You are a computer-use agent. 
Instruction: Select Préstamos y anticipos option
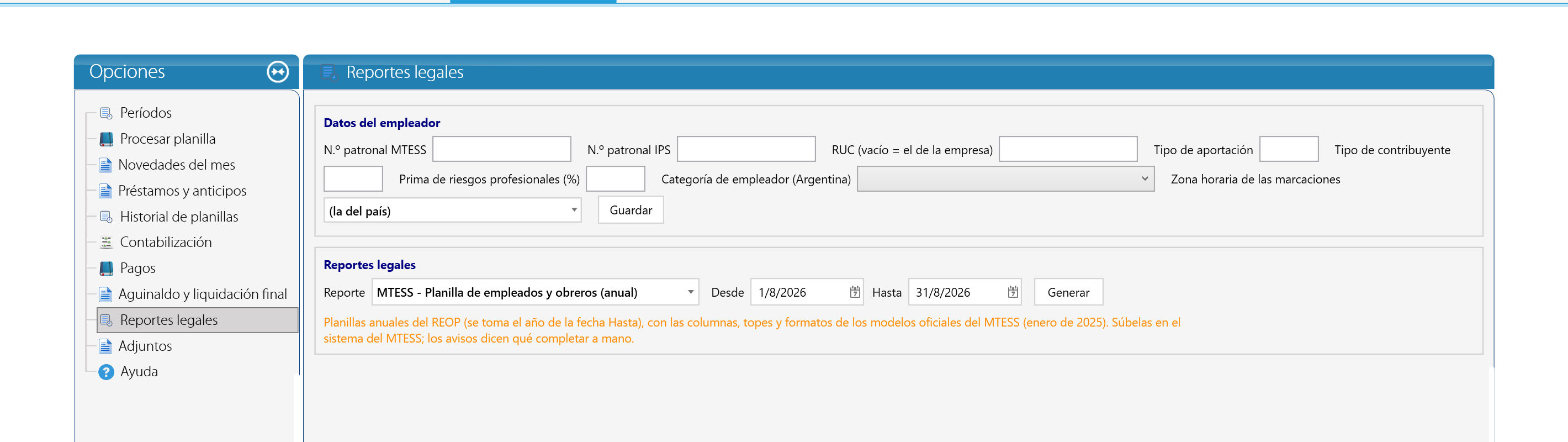(x=182, y=191)
